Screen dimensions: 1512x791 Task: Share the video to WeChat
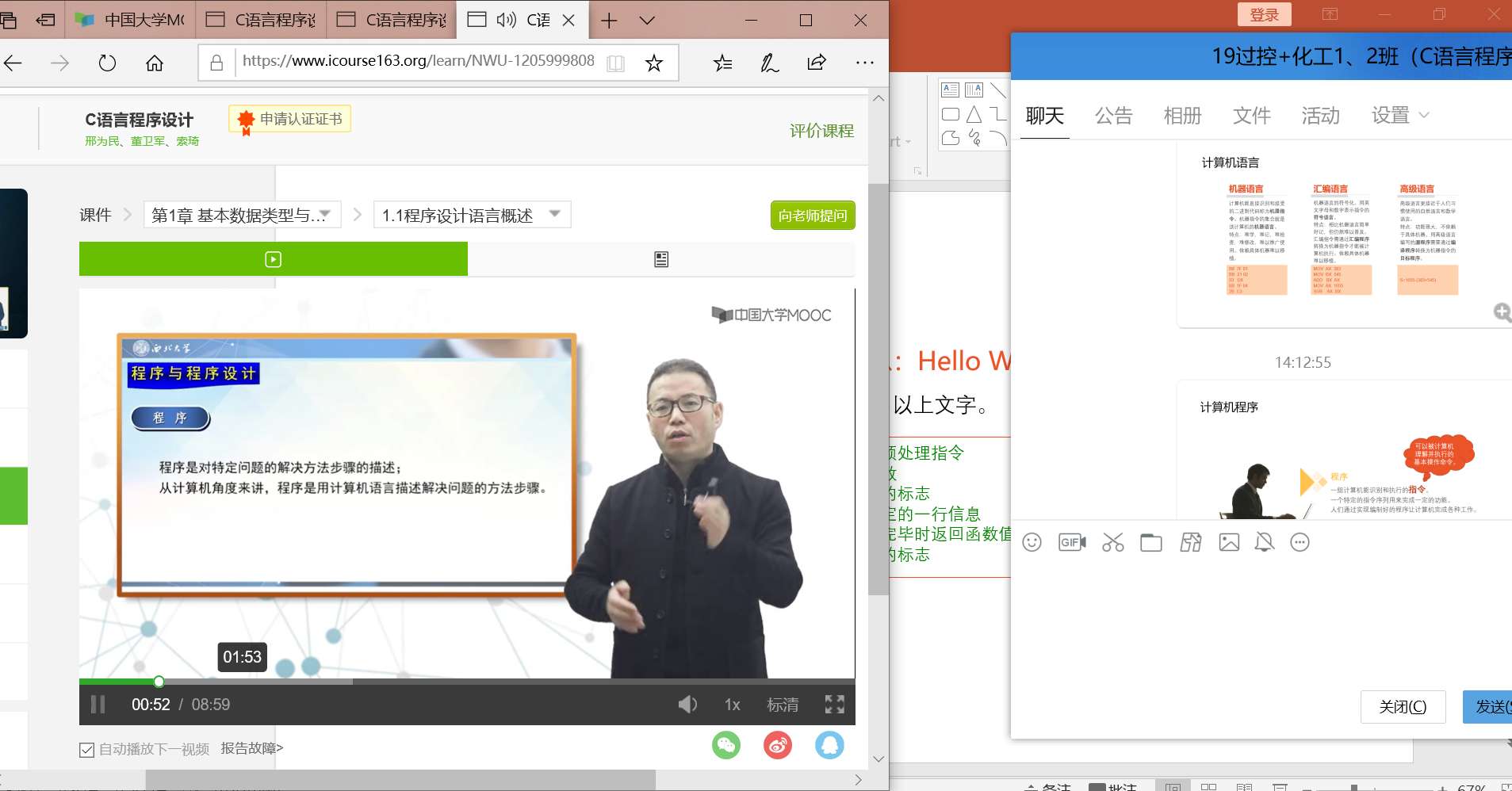tap(726, 745)
